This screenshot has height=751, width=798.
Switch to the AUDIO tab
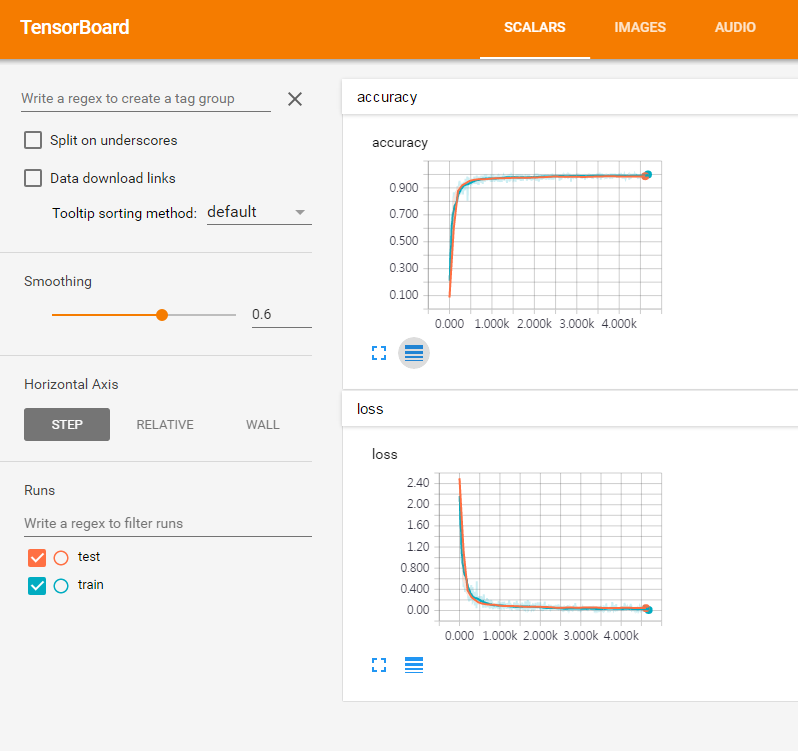pos(735,27)
